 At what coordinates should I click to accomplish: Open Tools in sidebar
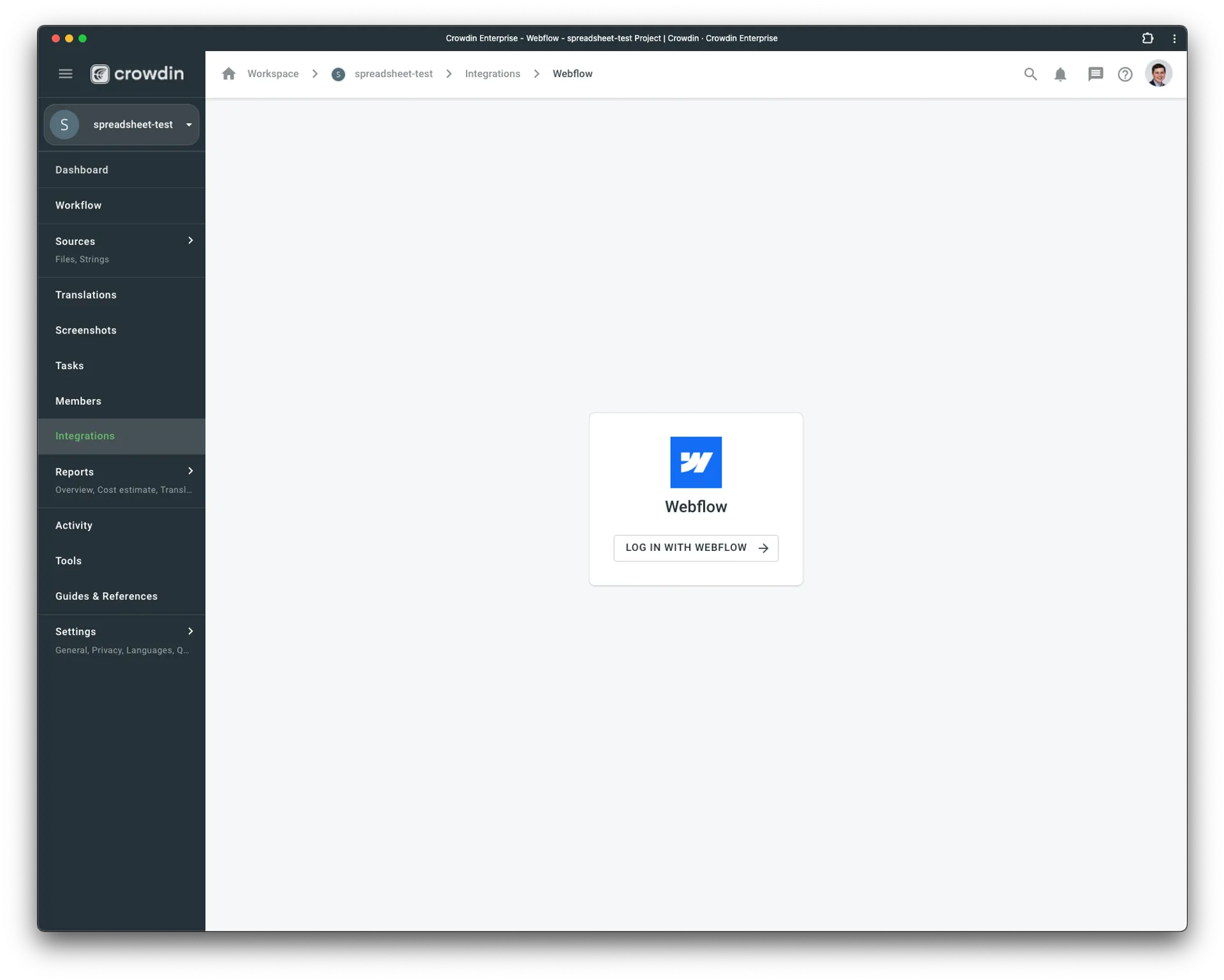click(121, 561)
